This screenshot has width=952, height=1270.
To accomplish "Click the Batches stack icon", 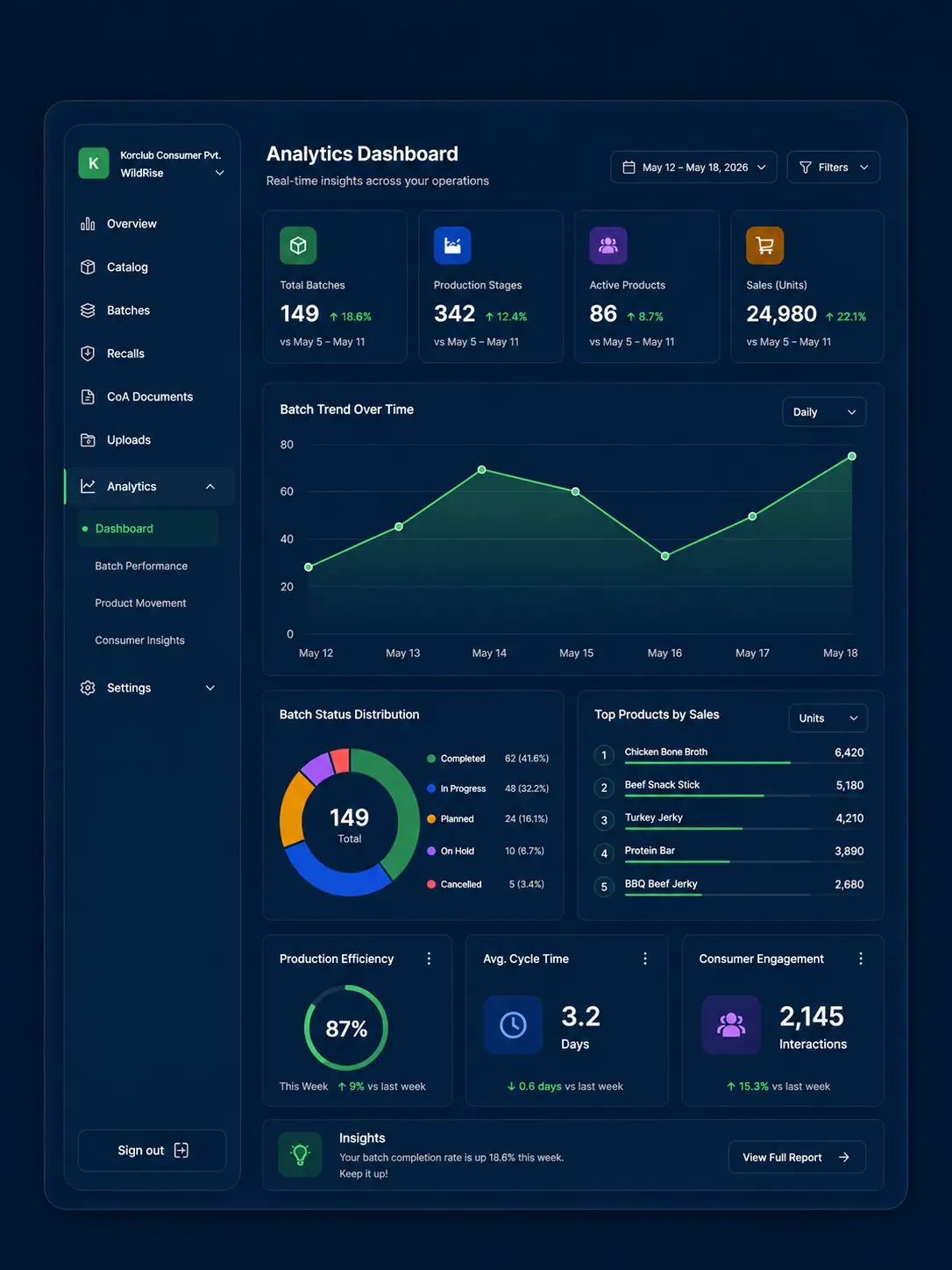I will coord(88,310).
